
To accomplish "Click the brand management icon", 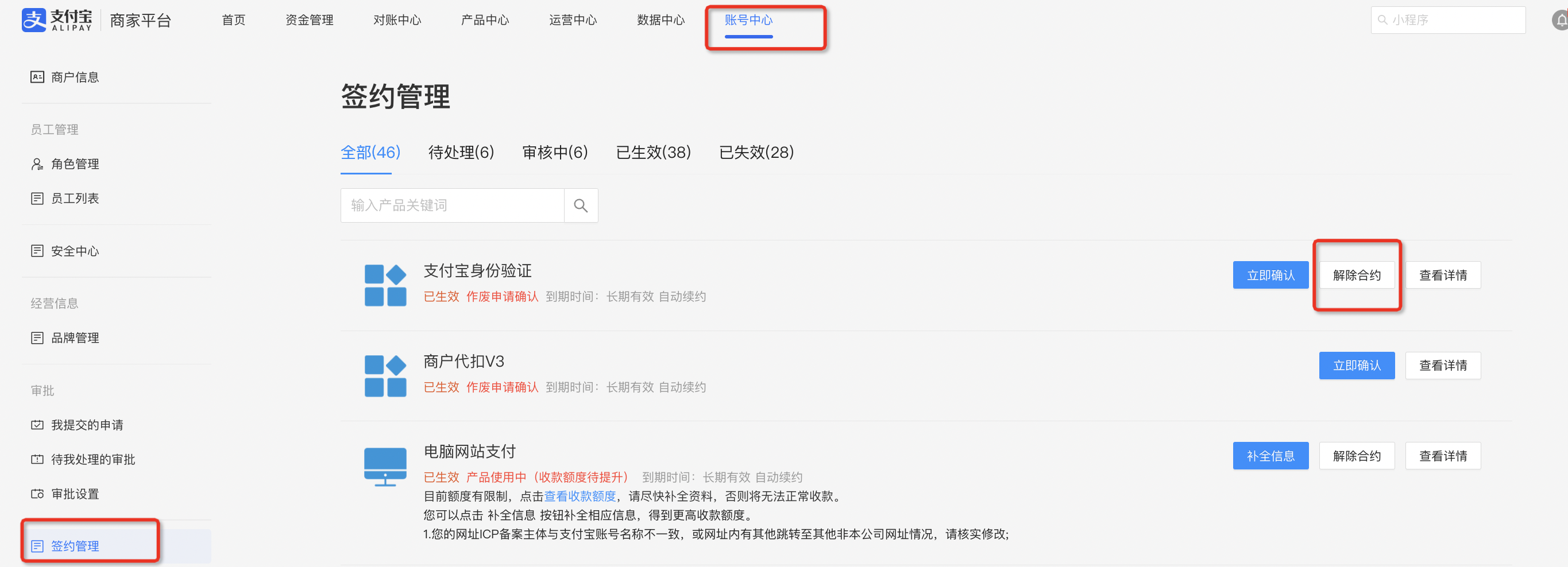I will tap(37, 337).
